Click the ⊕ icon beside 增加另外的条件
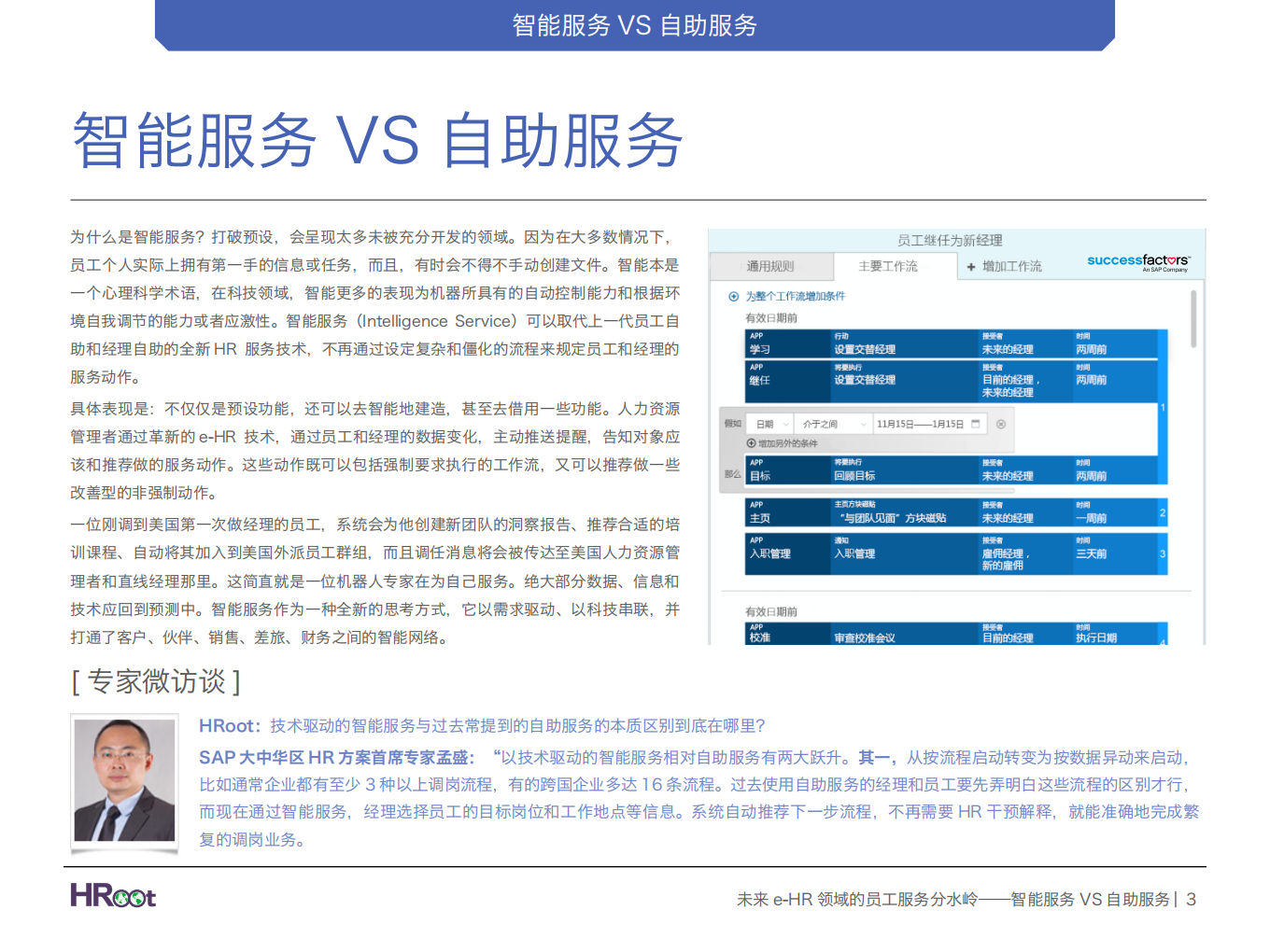This screenshot has height=952, width=1270. 750,443
